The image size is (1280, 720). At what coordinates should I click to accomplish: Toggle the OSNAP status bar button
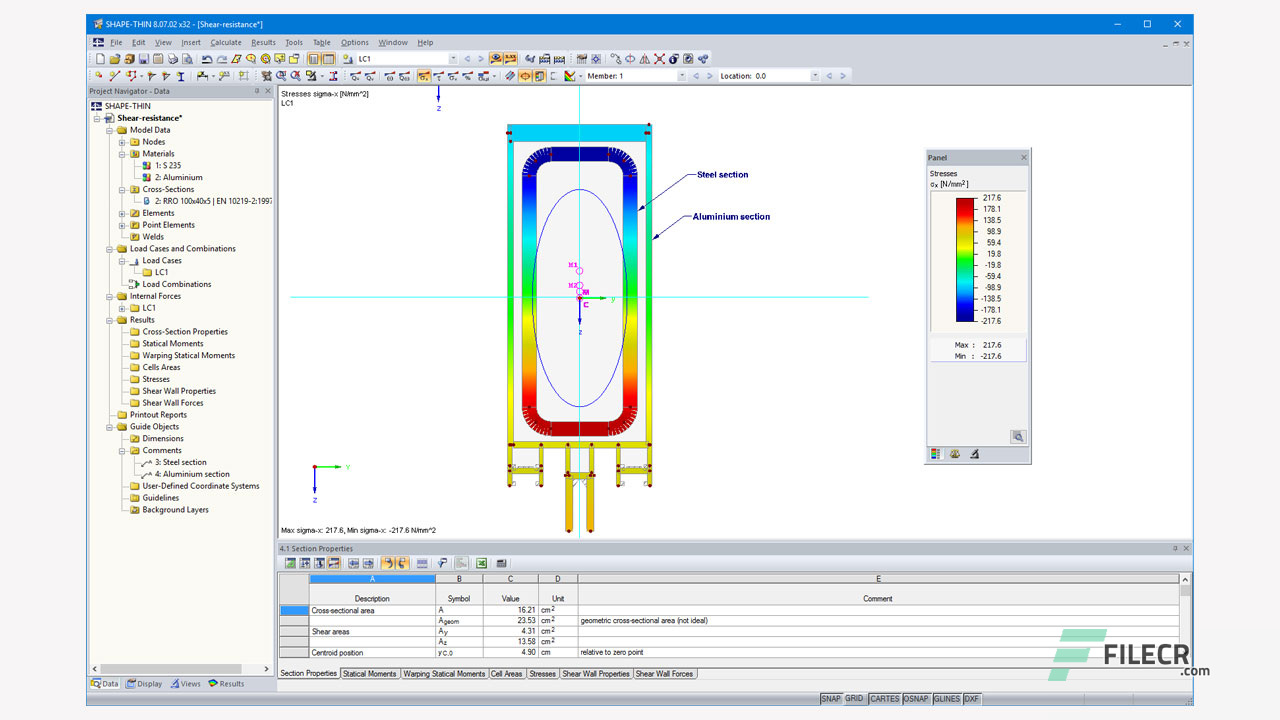917,699
